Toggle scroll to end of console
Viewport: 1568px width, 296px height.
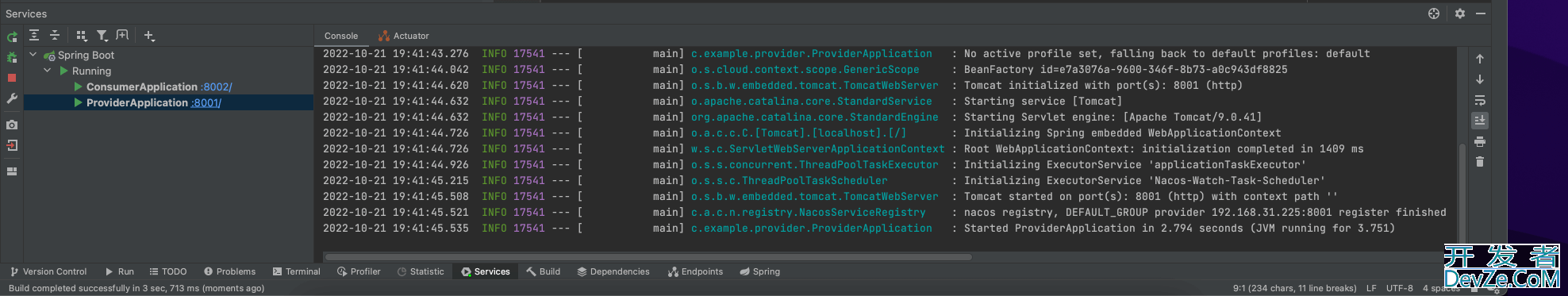(x=1480, y=121)
